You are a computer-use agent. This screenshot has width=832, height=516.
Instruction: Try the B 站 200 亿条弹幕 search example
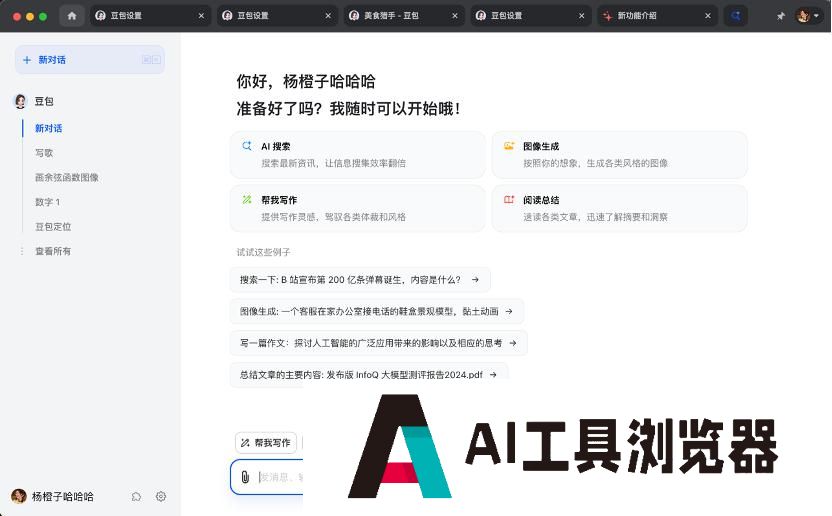tap(360, 279)
